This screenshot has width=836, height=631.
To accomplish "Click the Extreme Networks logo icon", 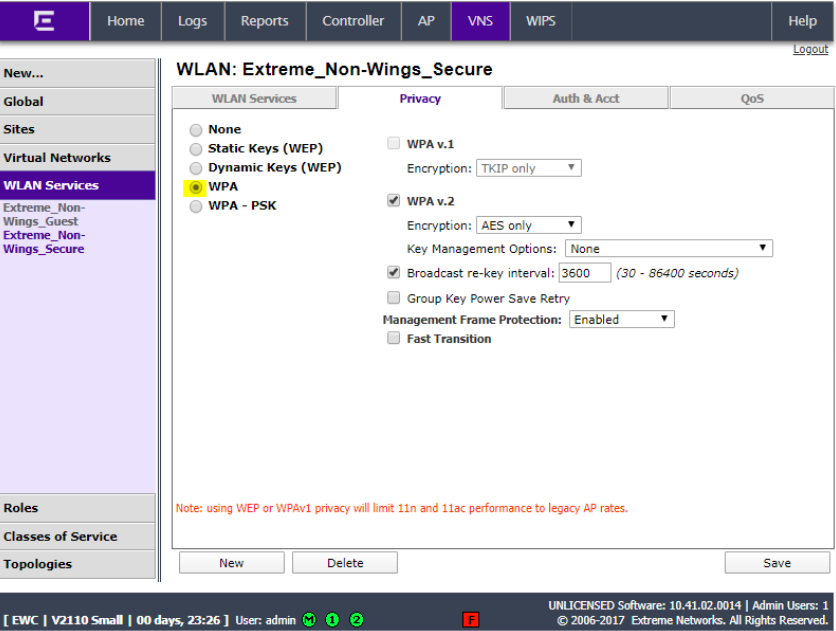I will 44,21.
